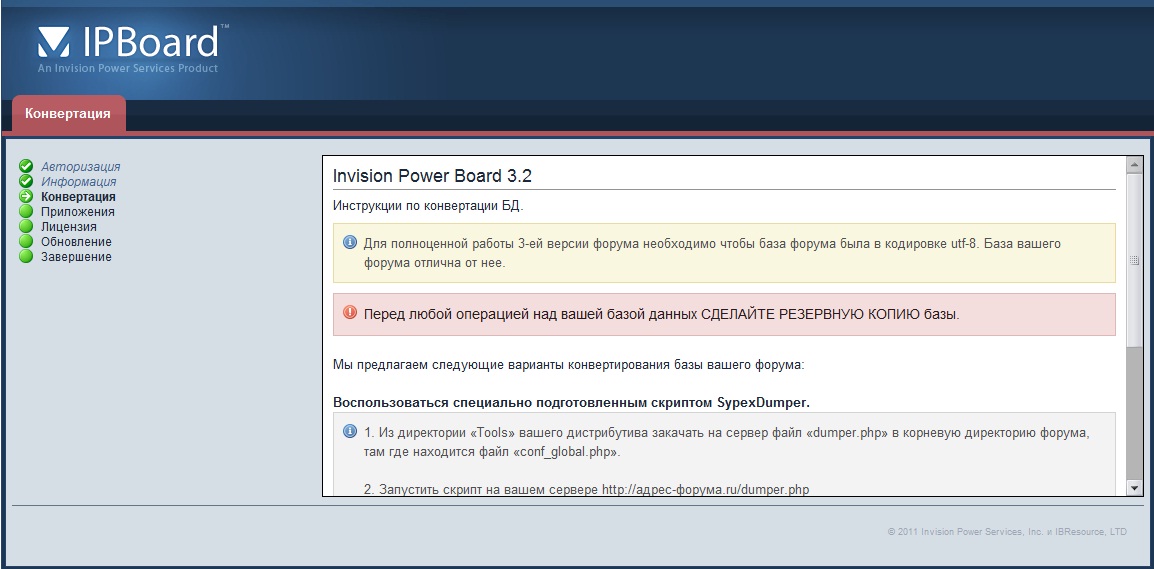Click red warning icon in backup notice
1154x569 pixels.
coord(350,313)
